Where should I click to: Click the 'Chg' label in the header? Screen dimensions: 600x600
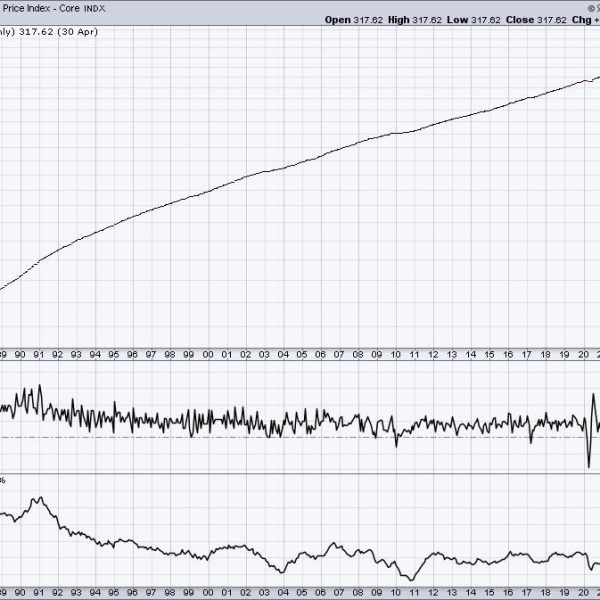(582, 20)
